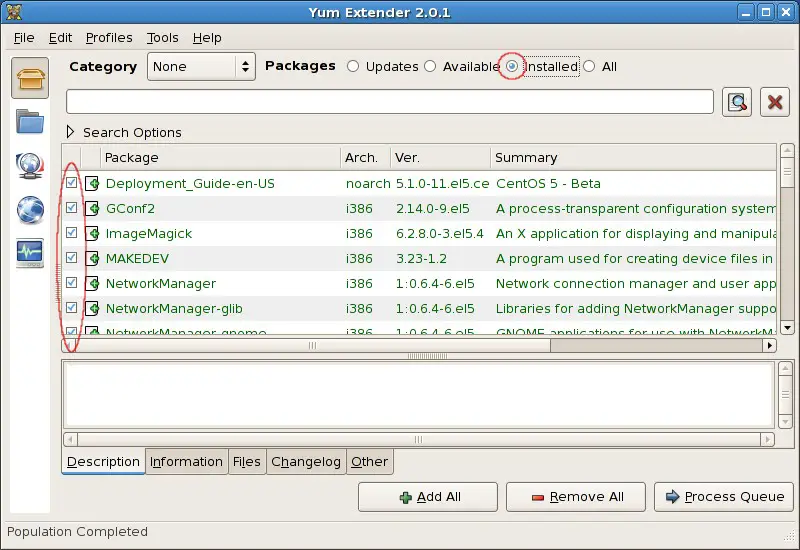Click the search magnifier icon button
Screen dimensions: 800x550
point(737,102)
